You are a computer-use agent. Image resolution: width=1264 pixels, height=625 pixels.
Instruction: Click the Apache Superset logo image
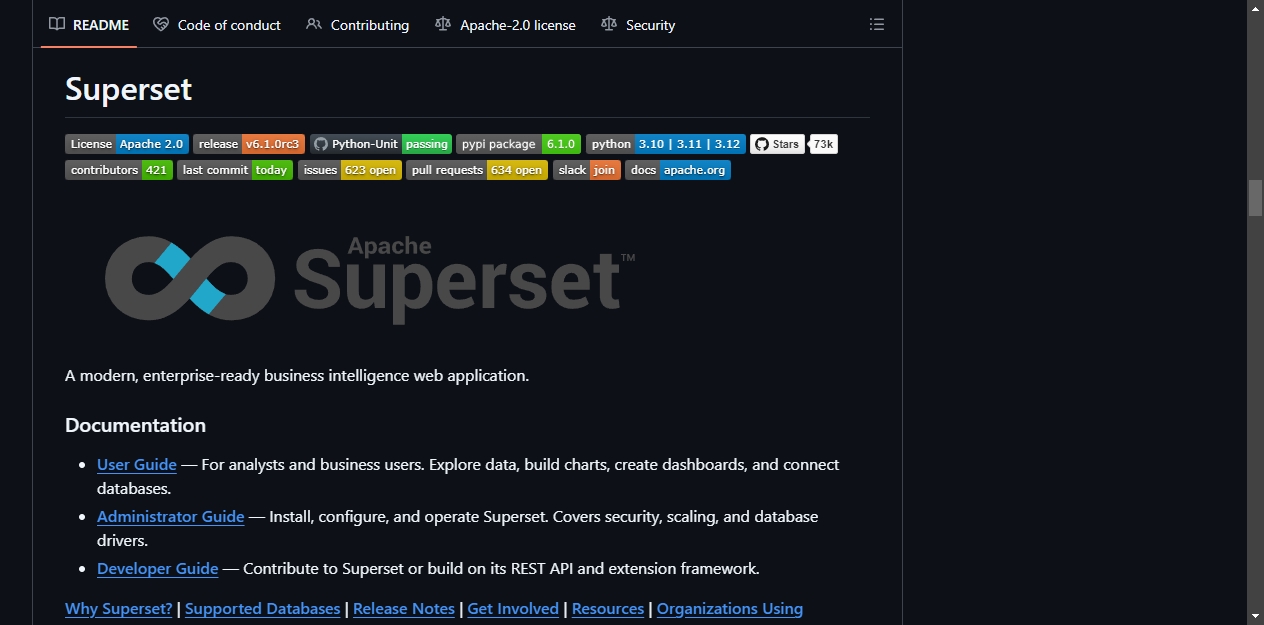click(370, 279)
